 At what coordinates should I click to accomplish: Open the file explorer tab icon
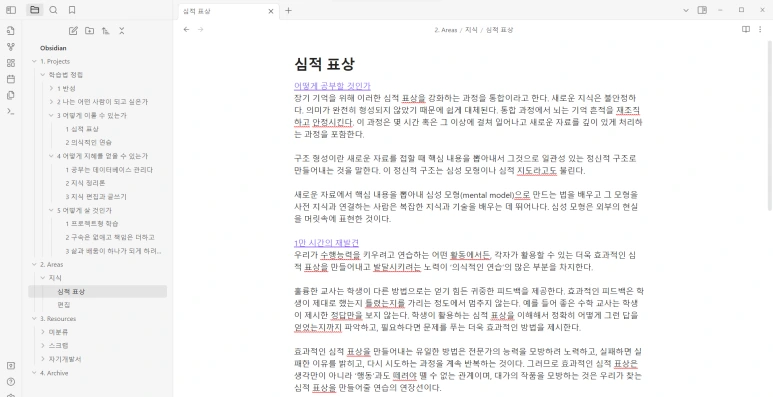click(34, 10)
